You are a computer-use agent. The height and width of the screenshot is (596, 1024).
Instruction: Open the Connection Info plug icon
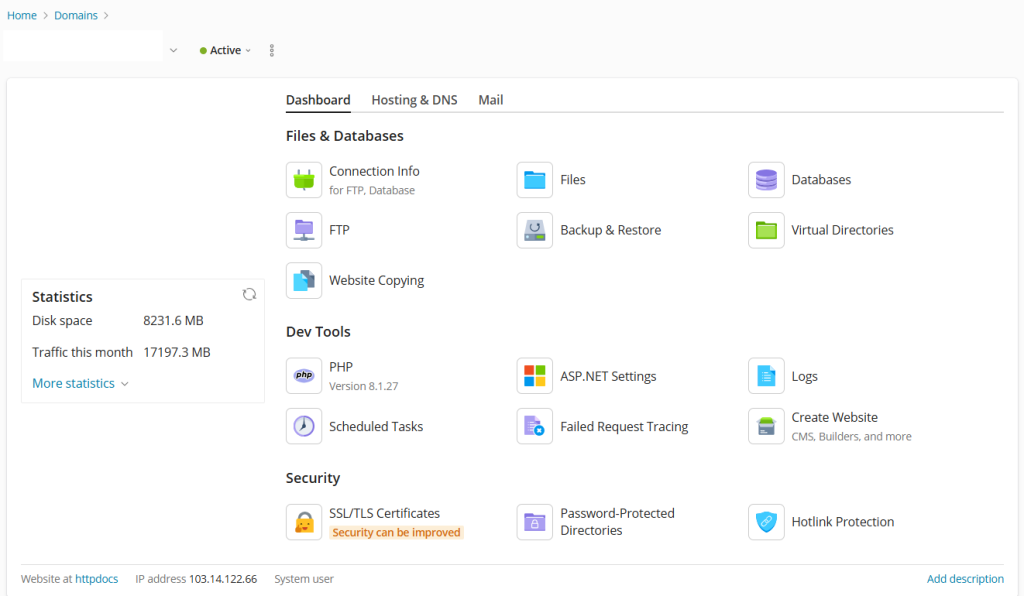click(x=304, y=180)
